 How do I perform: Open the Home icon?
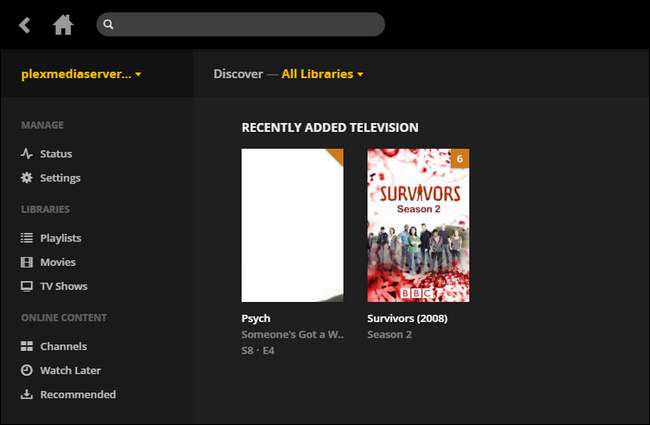point(63,25)
